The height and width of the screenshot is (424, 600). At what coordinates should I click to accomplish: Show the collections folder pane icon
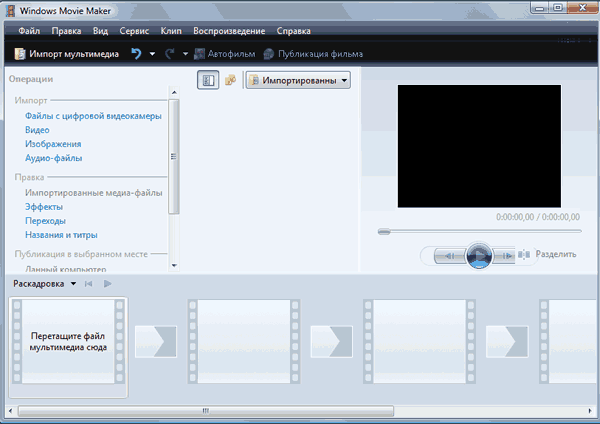[x=230, y=80]
